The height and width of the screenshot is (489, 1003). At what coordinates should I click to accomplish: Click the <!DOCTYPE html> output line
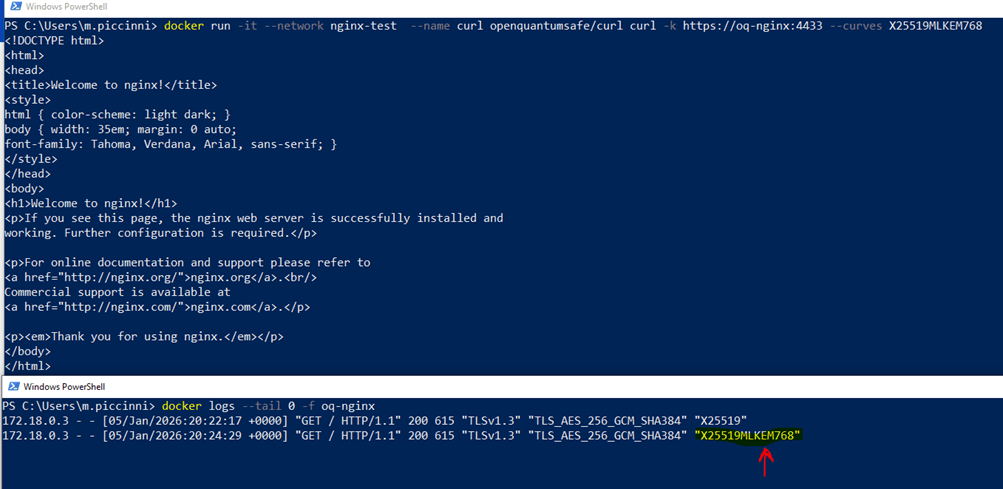click(x=54, y=40)
